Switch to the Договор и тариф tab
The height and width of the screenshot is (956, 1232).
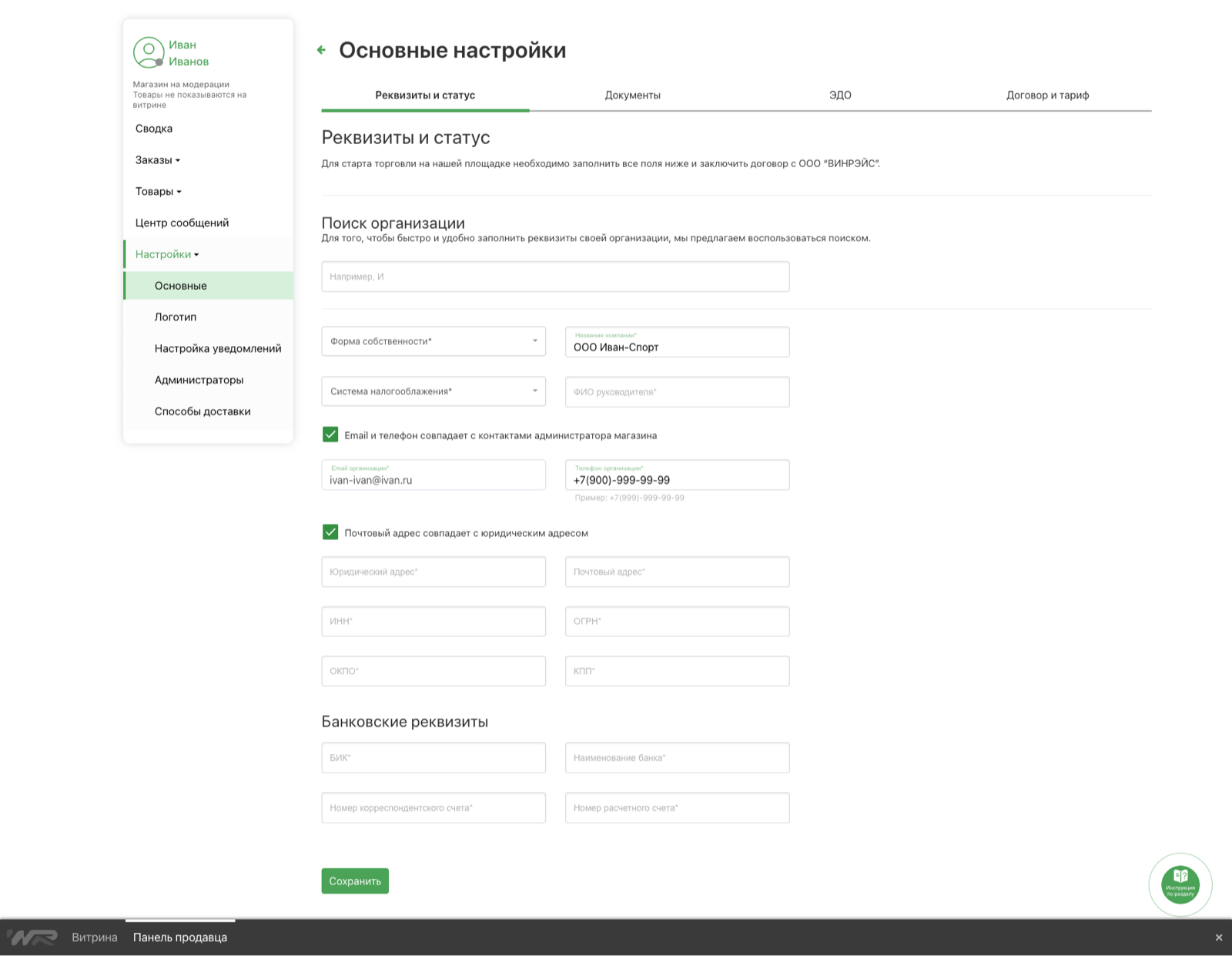point(1047,96)
